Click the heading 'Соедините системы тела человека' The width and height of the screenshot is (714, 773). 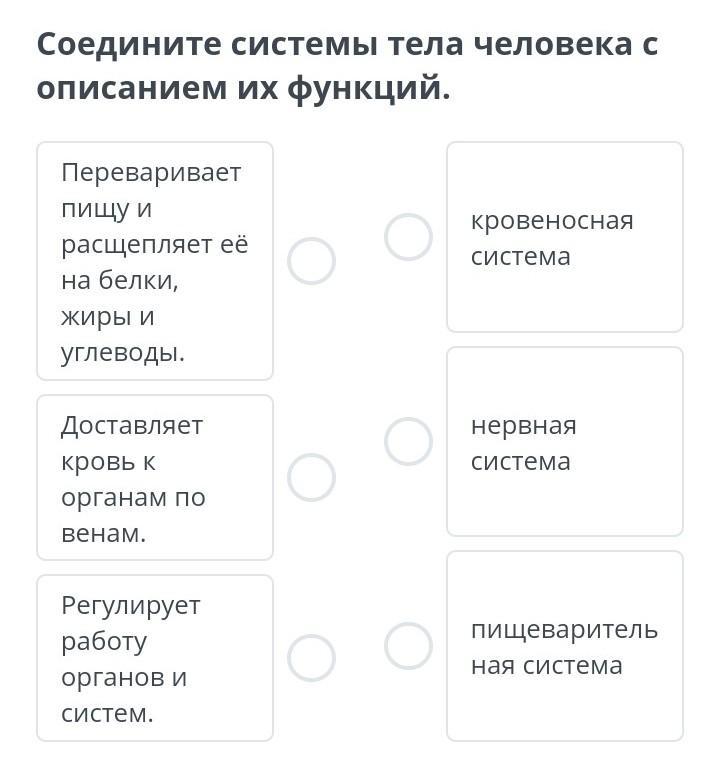[347, 46]
